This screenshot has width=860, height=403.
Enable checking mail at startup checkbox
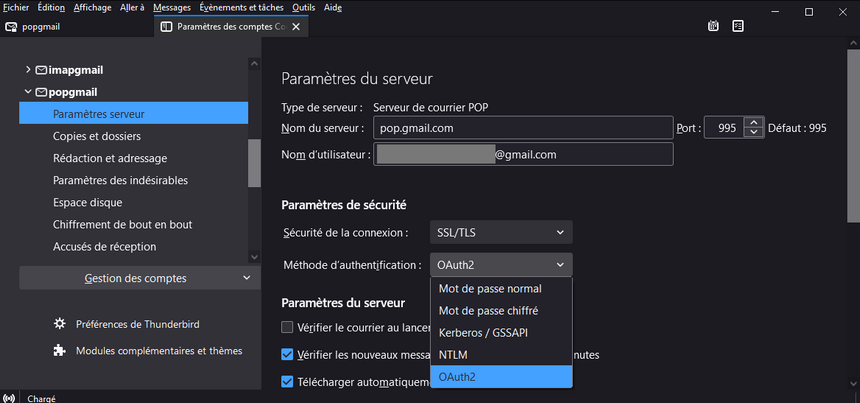(x=288, y=327)
